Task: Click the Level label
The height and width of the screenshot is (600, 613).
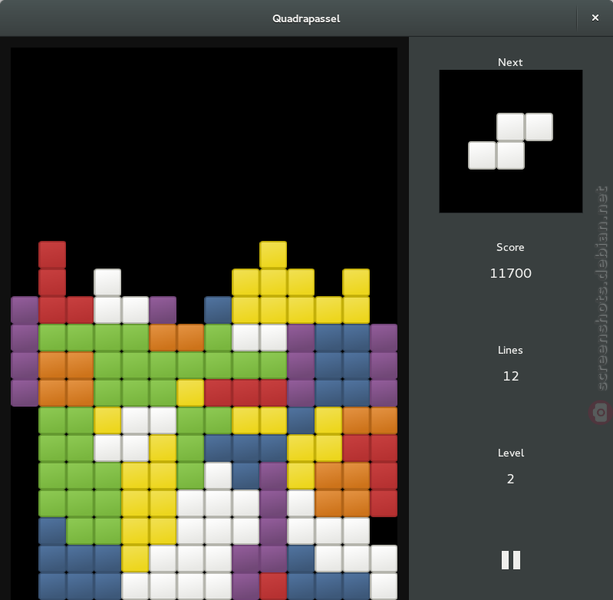Action: (x=511, y=453)
